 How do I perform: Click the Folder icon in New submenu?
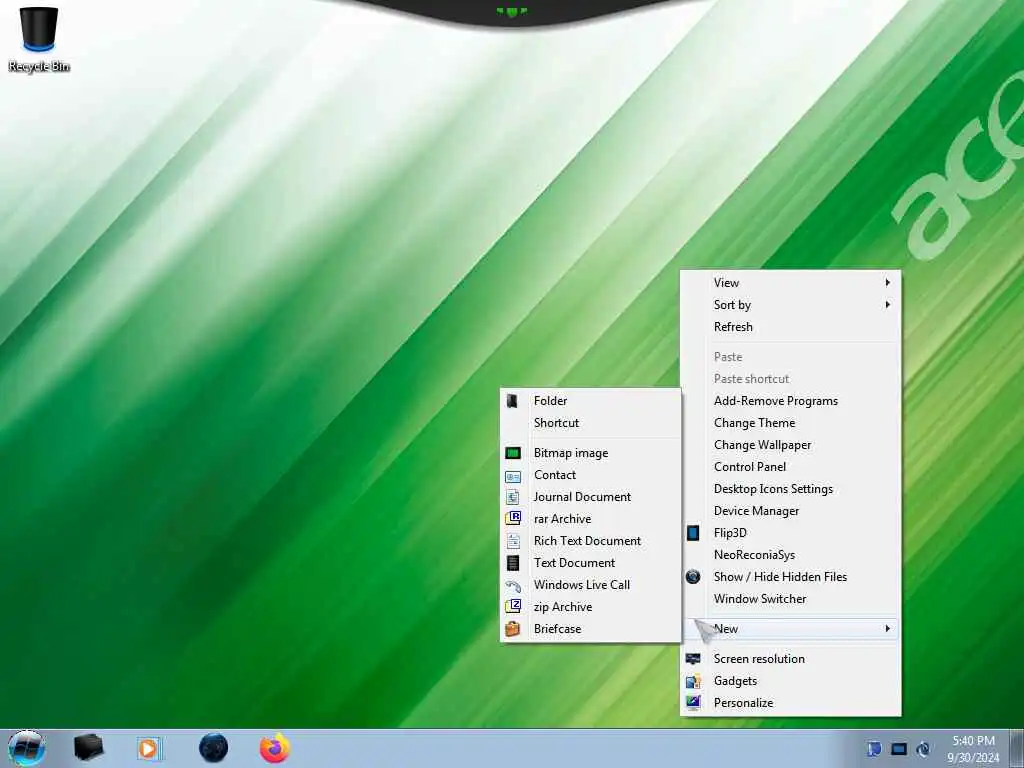(513, 401)
